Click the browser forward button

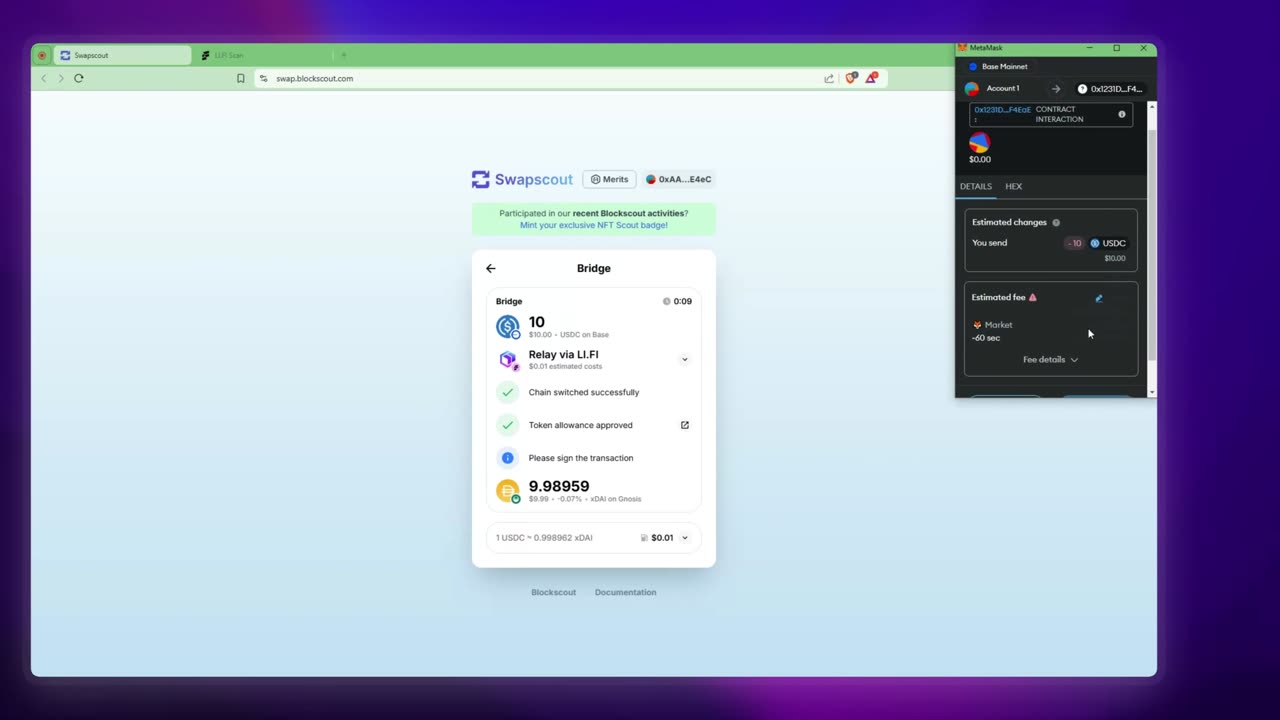pyautogui.click(x=60, y=78)
